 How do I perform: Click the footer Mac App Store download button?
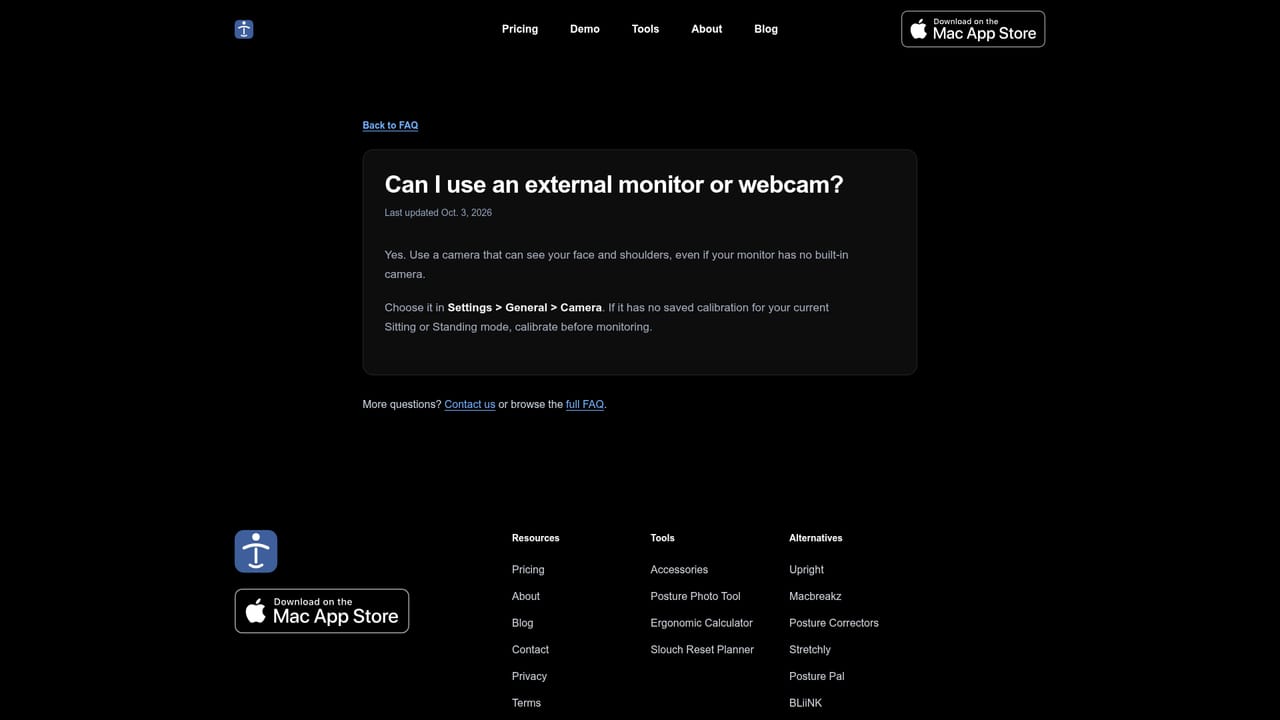(322, 611)
